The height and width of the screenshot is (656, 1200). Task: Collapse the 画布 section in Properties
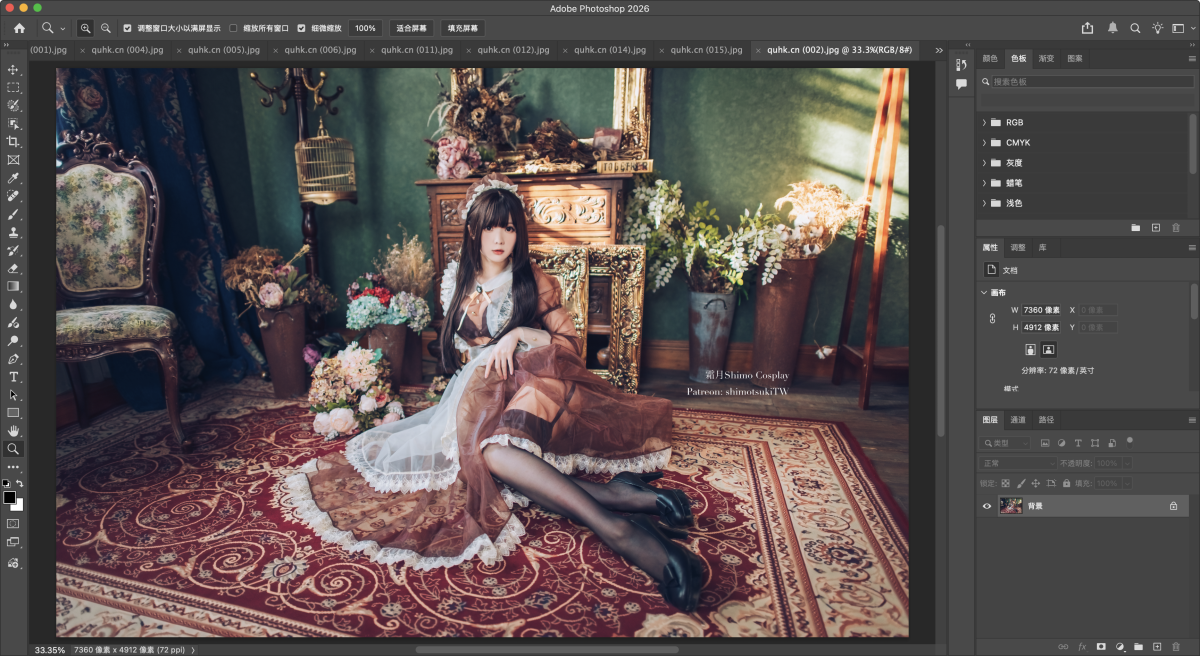[984, 293]
